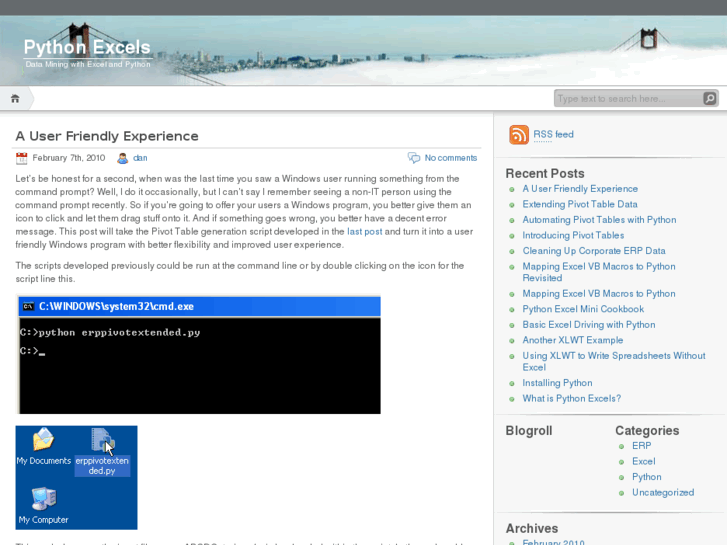Focus the search text field

point(628,98)
